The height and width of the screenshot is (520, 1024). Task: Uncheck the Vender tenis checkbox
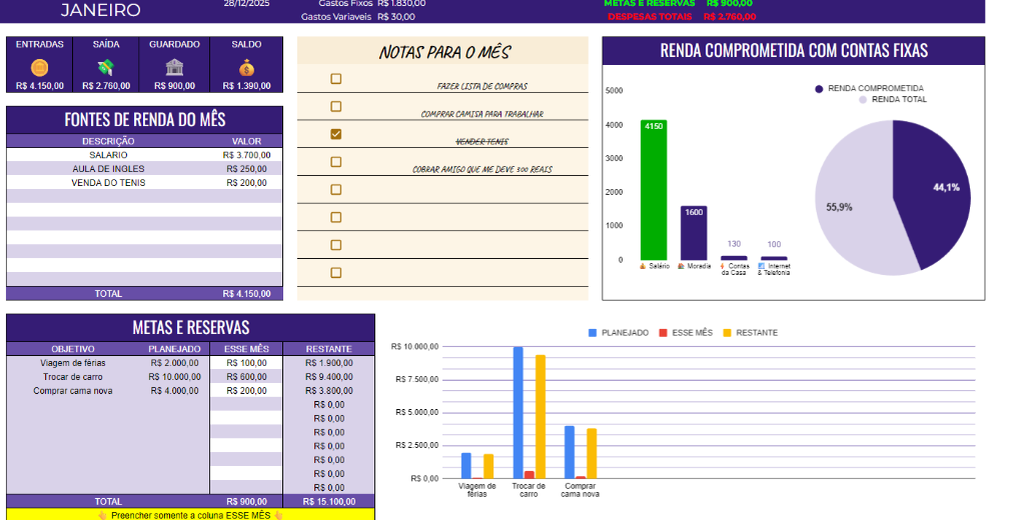[x=336, y=134]
